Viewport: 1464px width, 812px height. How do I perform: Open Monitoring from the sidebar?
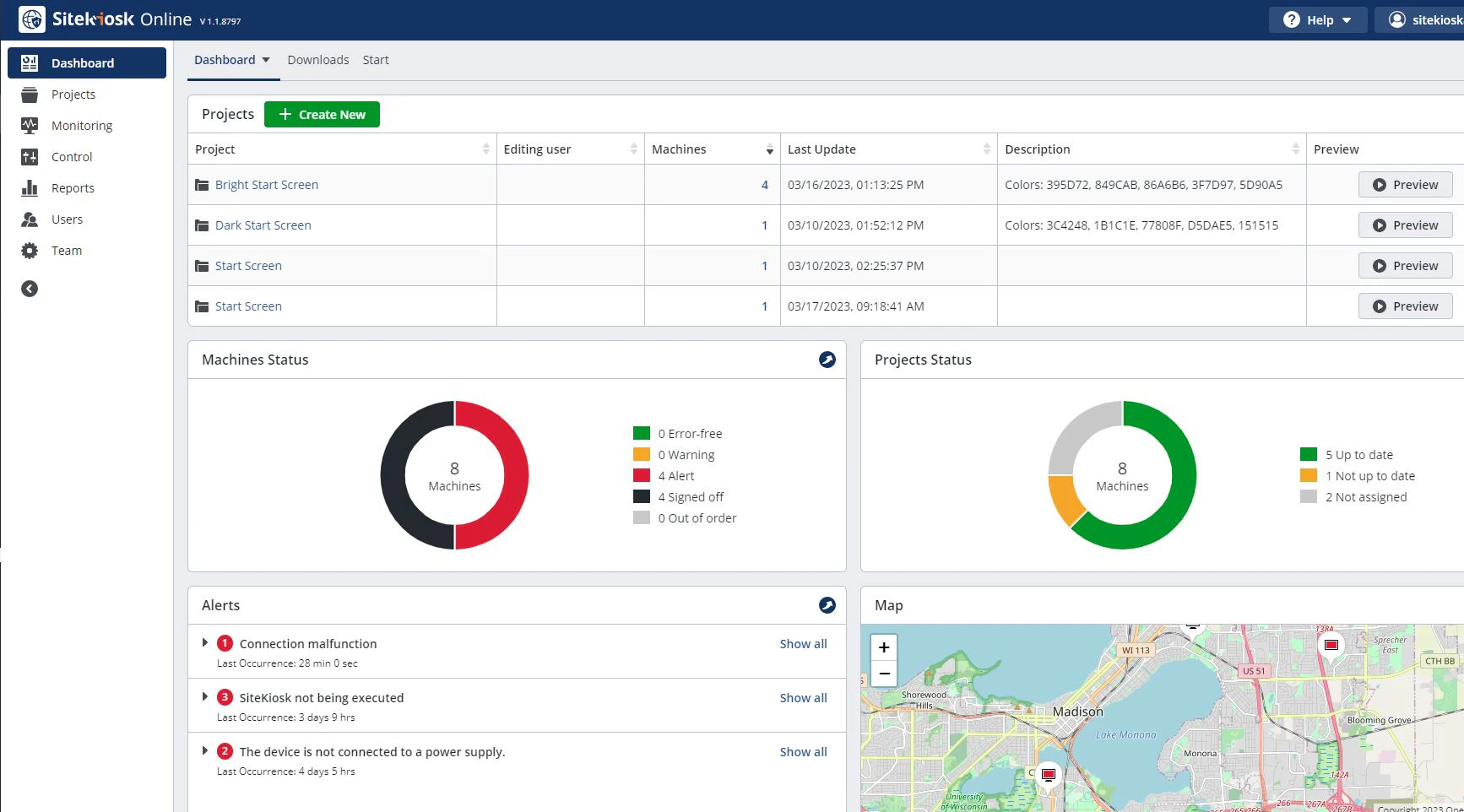(x=81, y=126)
